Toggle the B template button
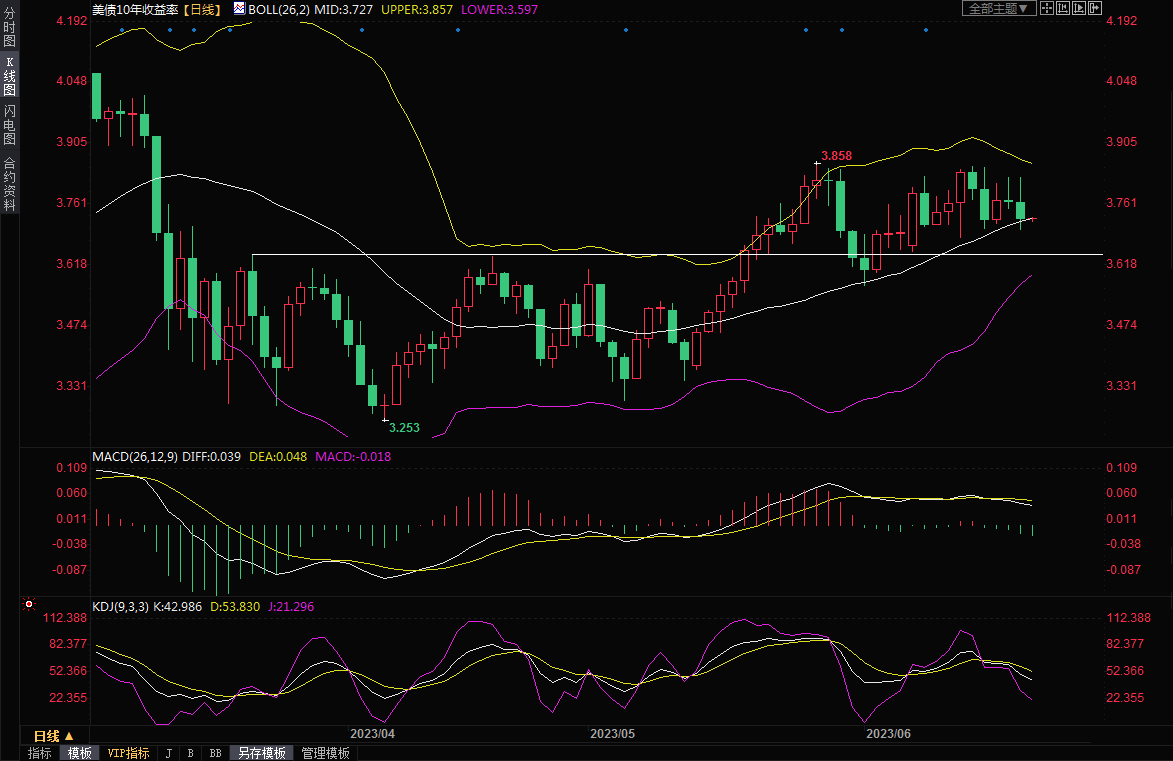 point(190,753)
